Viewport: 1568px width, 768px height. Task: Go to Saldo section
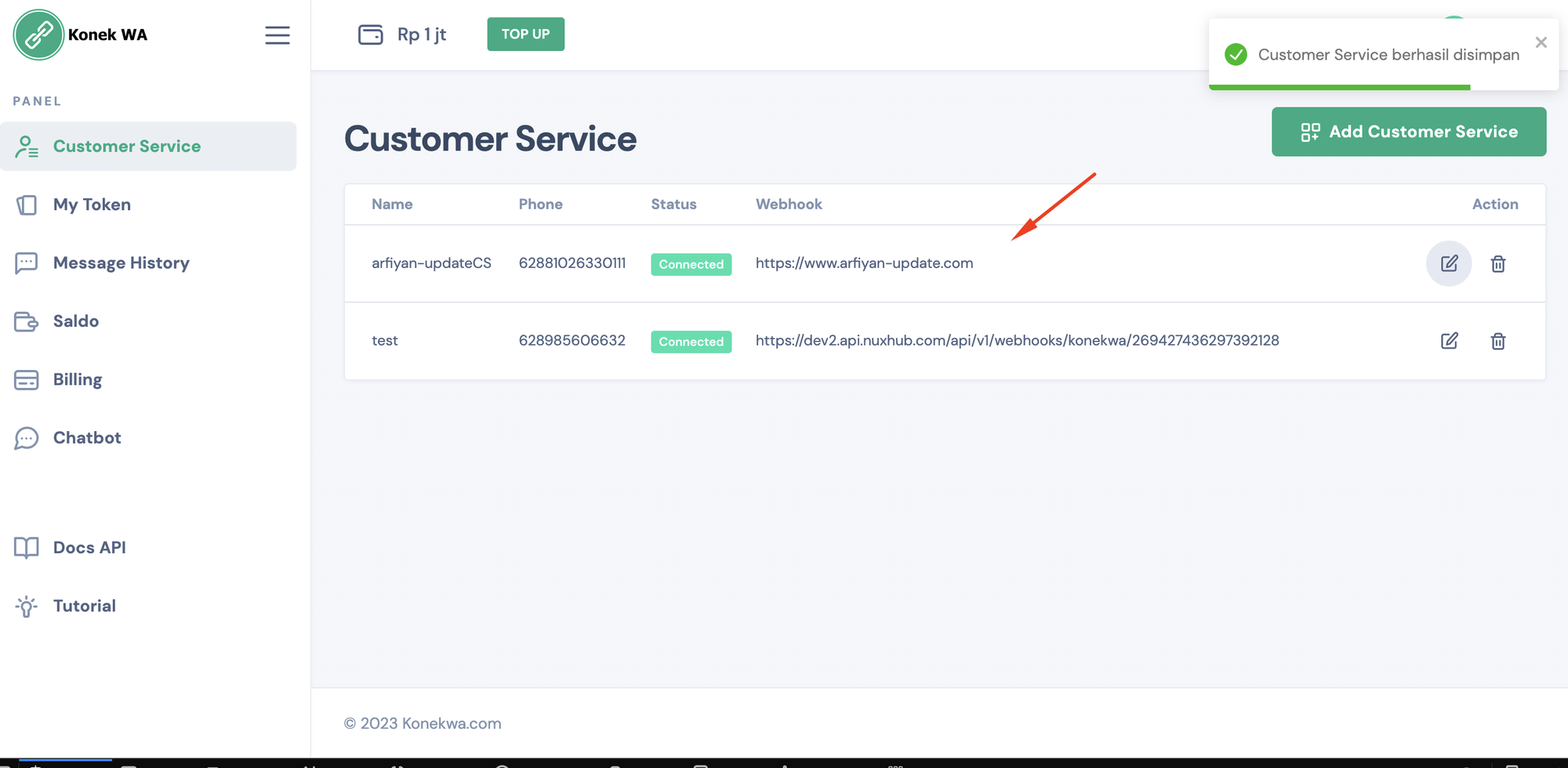75,321
